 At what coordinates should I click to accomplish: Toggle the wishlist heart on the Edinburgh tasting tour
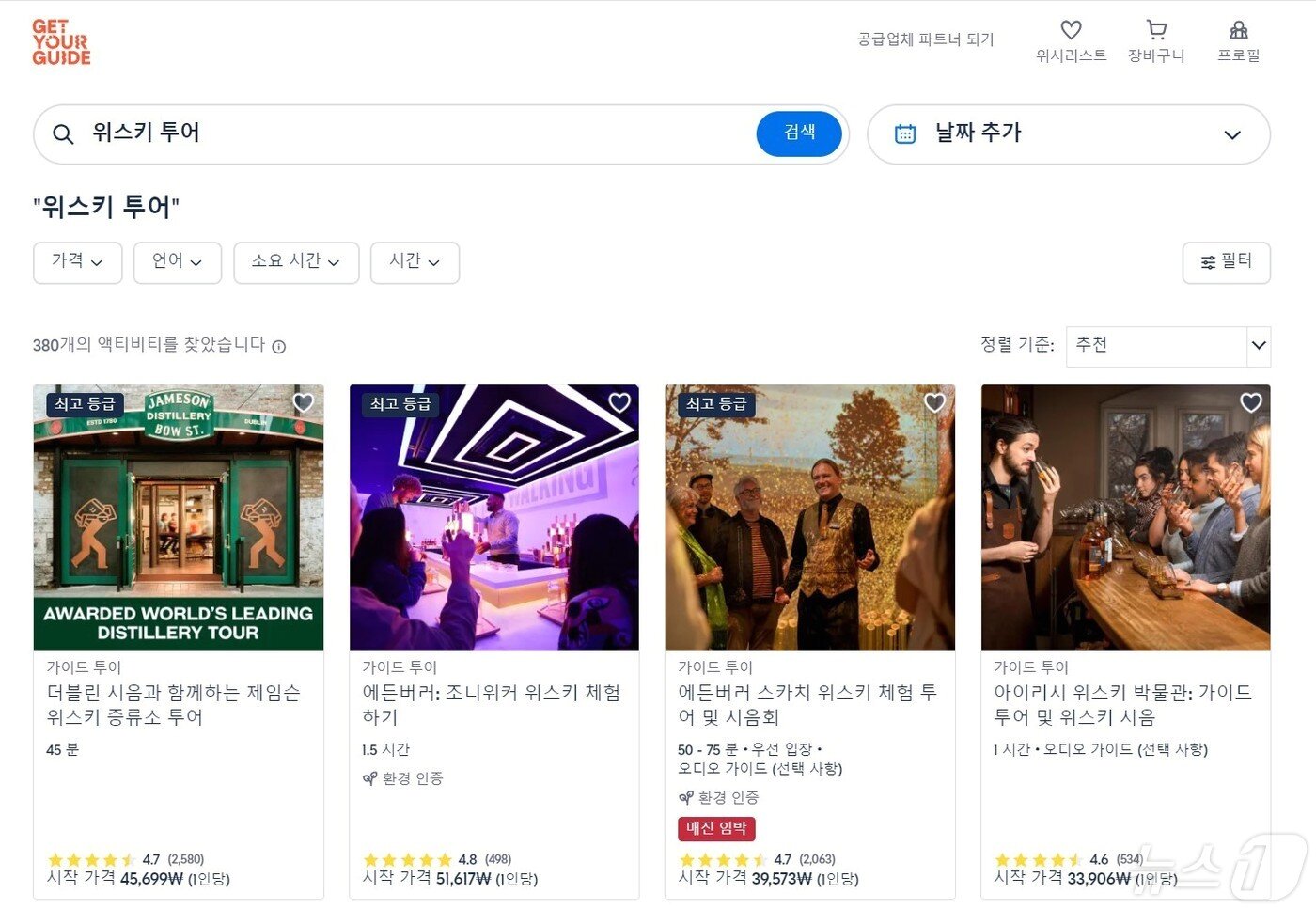click(x=934, y=402)
